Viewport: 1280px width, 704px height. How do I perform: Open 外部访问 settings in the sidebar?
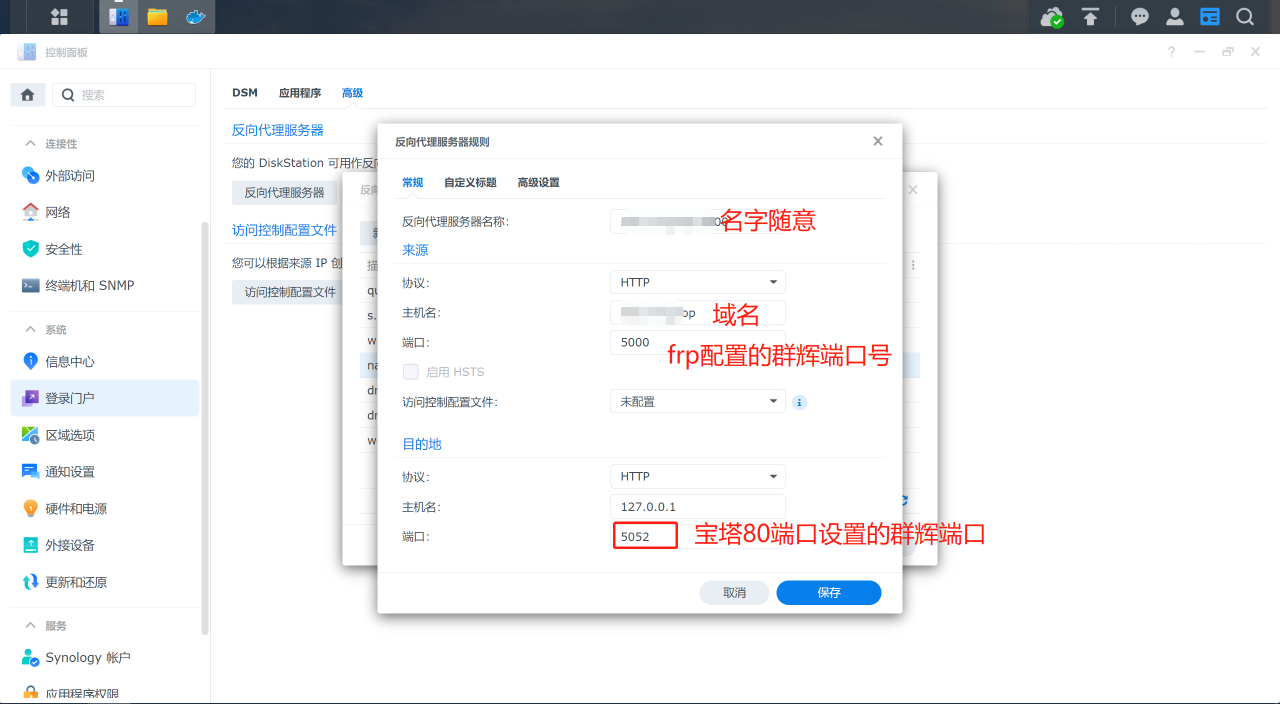click(70, 174)
